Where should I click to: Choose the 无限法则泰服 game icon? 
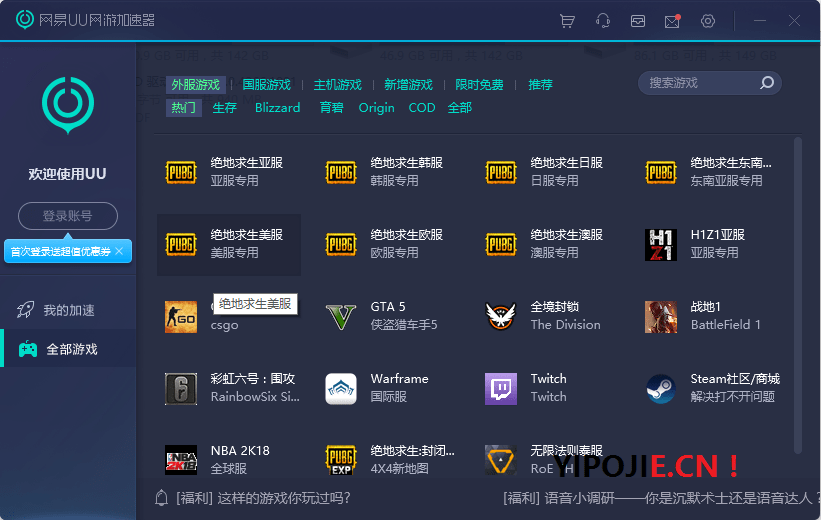pos(501,460)
